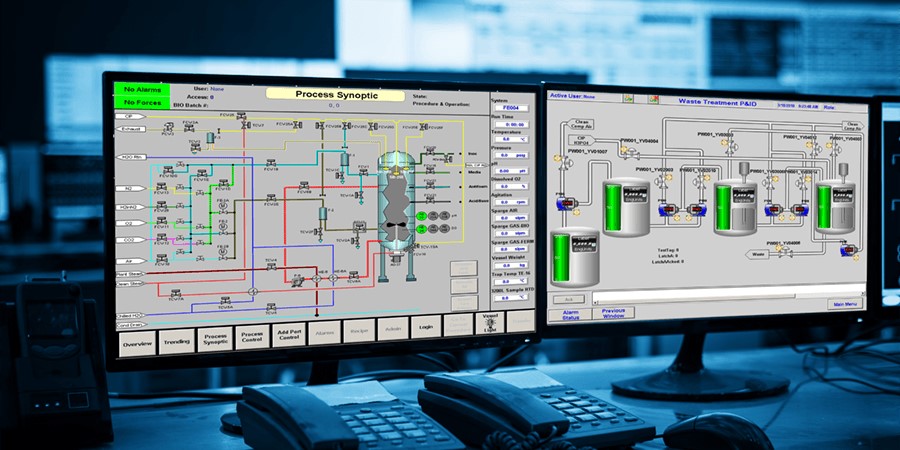The image size is (900, 450).
Task: Click the Run Time value field
Action: (x=512, y=125)
